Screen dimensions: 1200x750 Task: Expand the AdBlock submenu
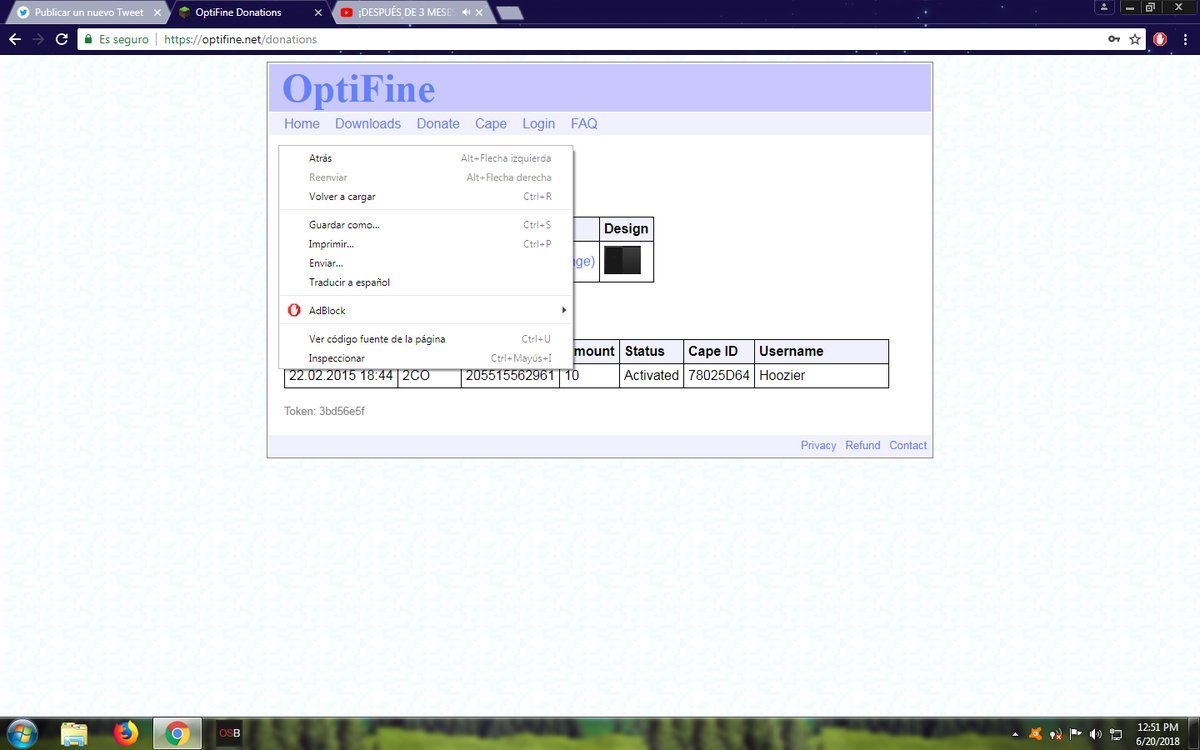(x=426, y=310)
